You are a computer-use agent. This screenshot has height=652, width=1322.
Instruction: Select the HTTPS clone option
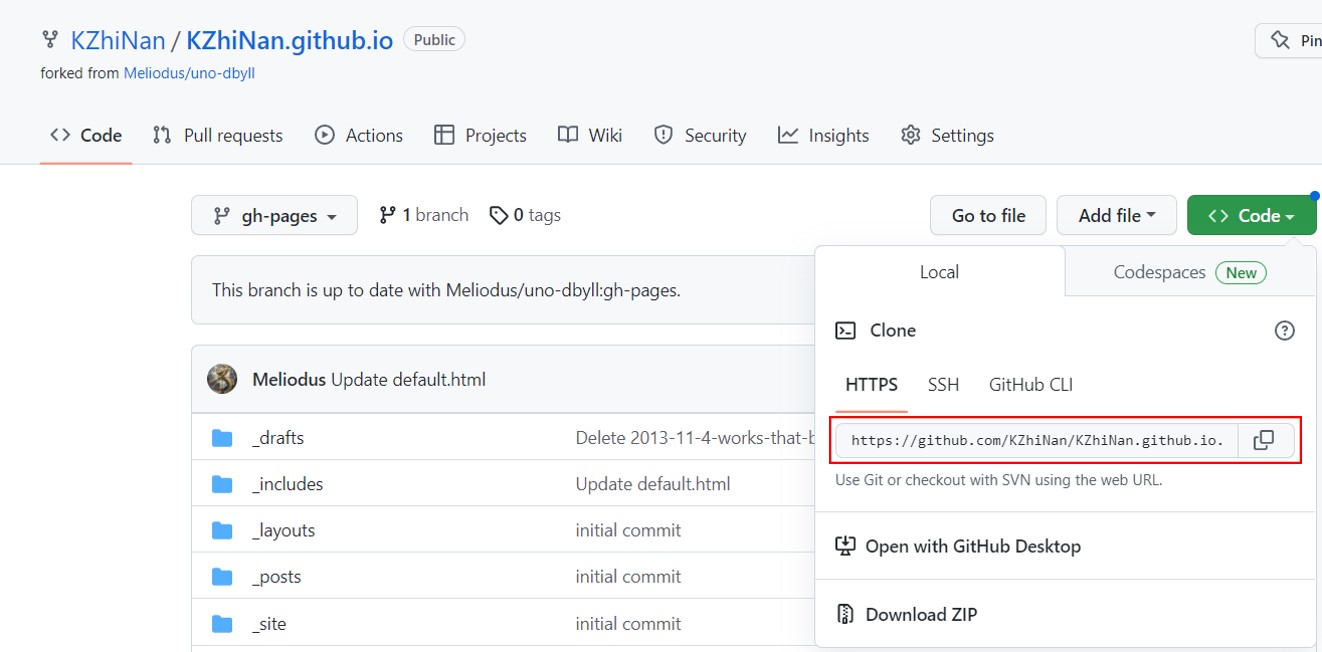[872, 385]
